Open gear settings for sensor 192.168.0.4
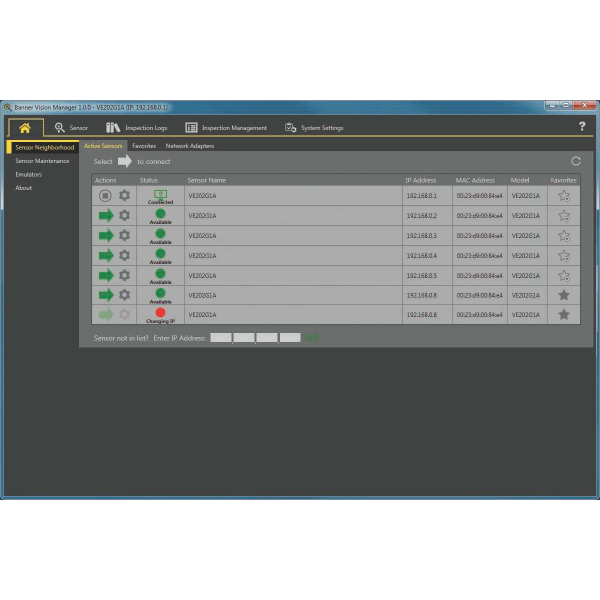The width and height of the screenshot is (600, 600). (x=124, y=255)
